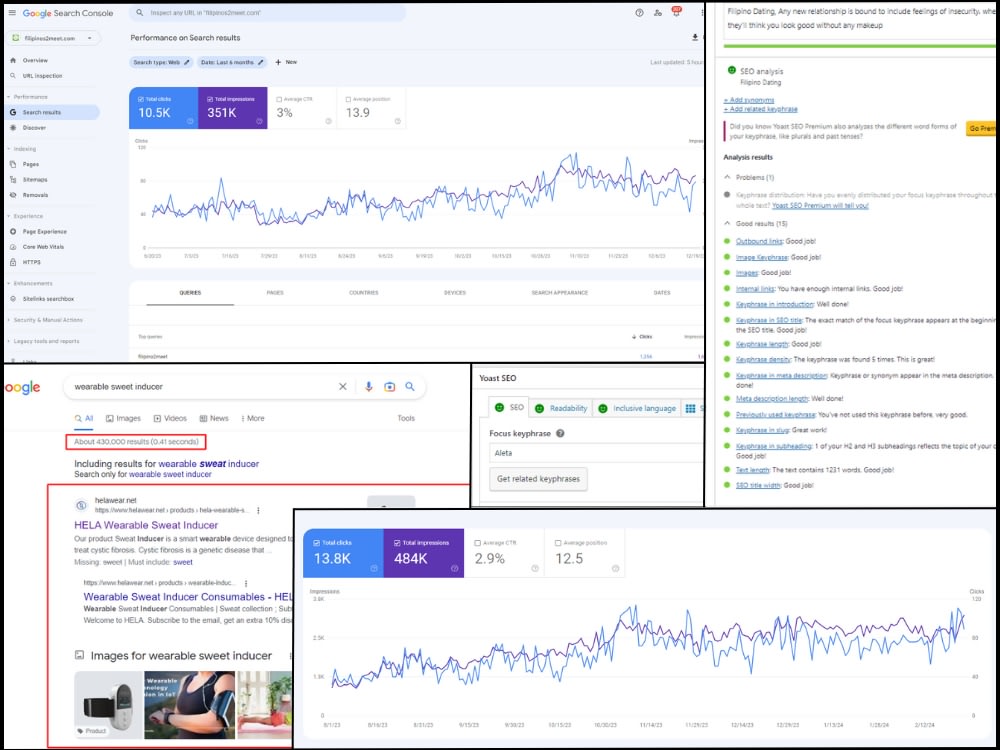This screenshot has height=750, width=1000.
Task: Edit the Date: Last 6 months filter
Action: click(232, 62)
